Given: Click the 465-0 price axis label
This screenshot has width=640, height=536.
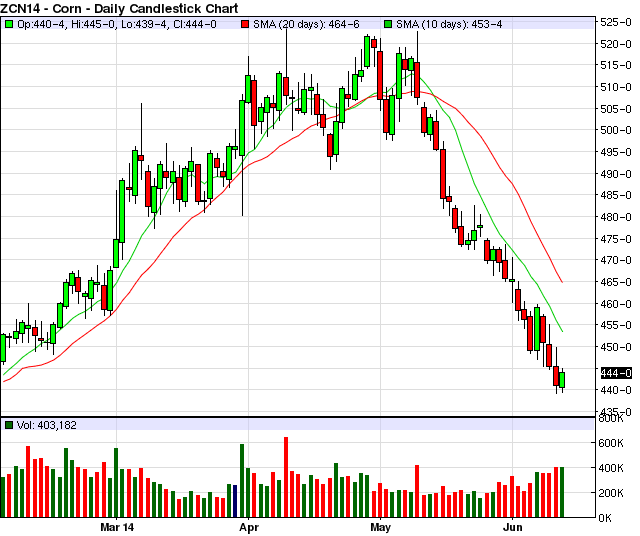Looking at the screenshot, I should pos(616,282).
